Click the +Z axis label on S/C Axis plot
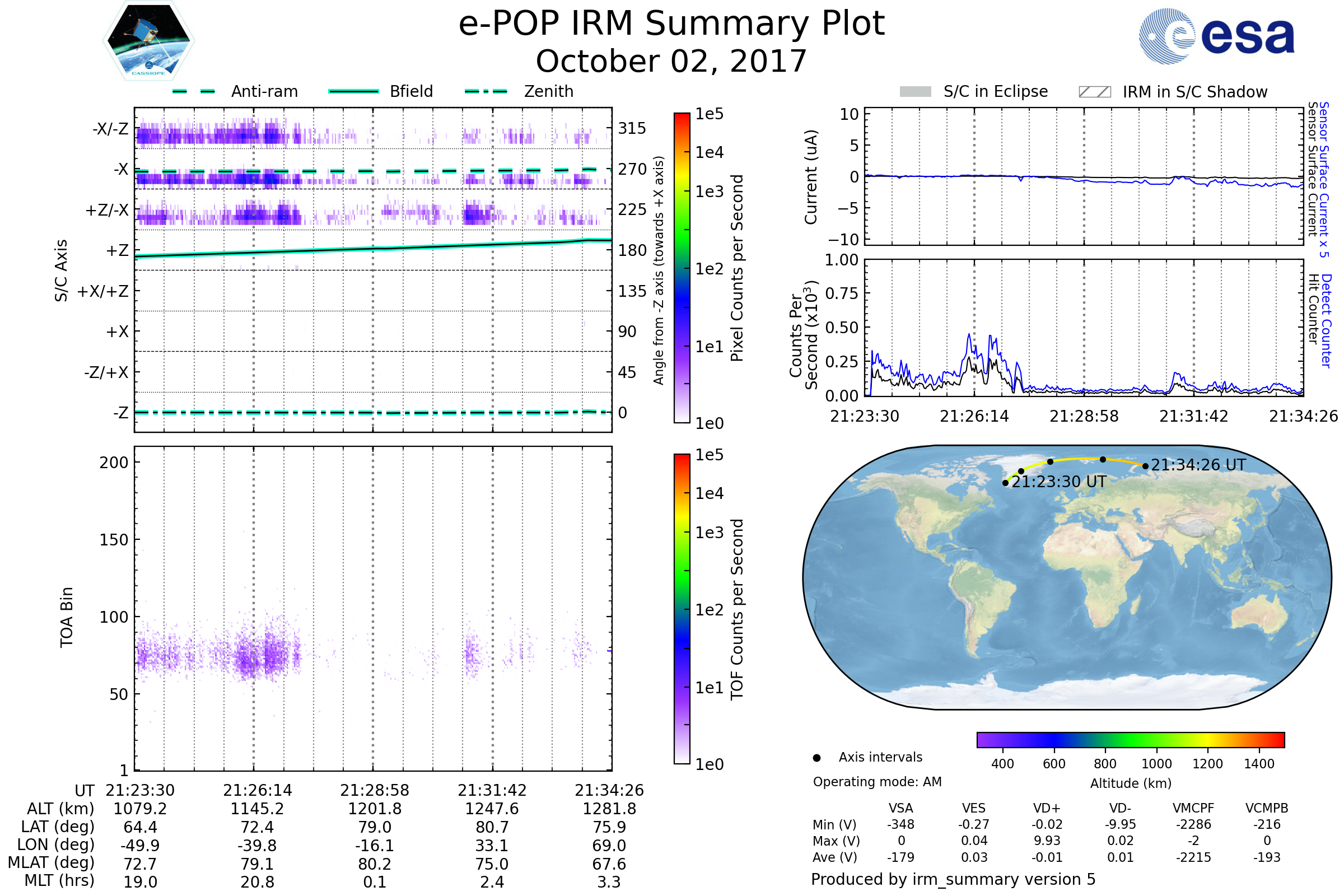Viewport: 1344px width, 896px height. (117, 251)
